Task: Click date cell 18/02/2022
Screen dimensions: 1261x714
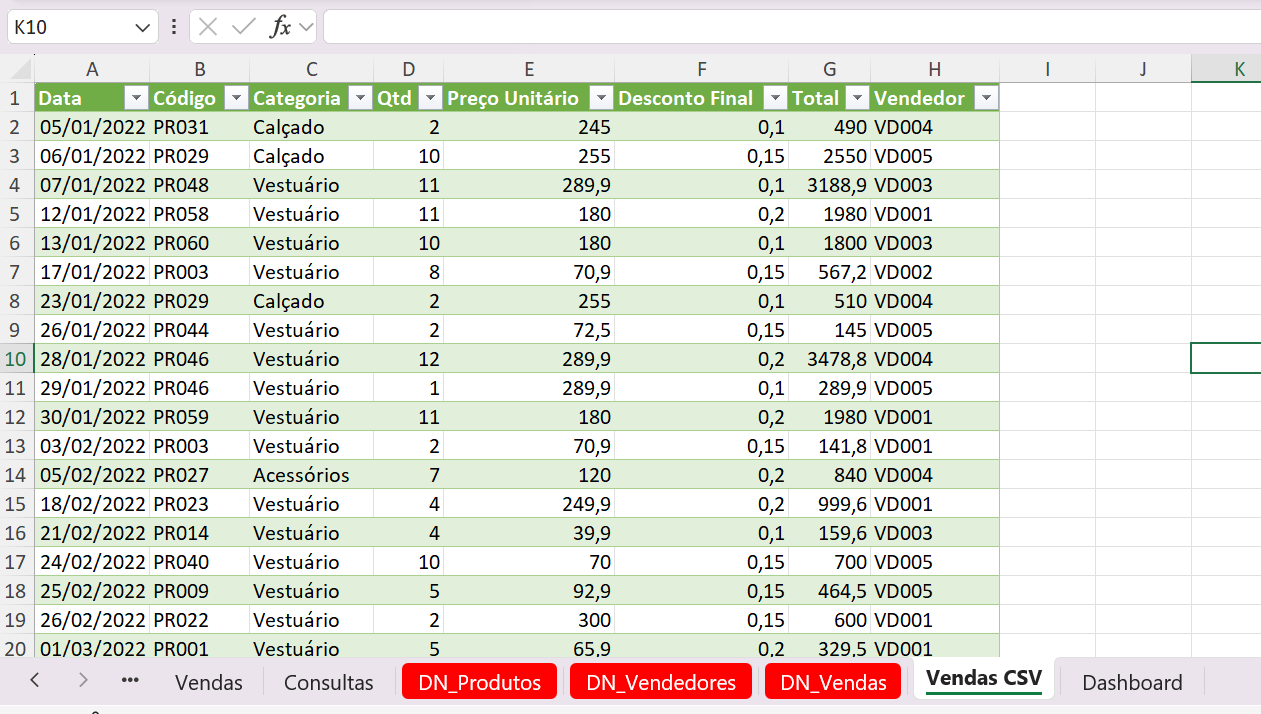Action: point(92,504)
